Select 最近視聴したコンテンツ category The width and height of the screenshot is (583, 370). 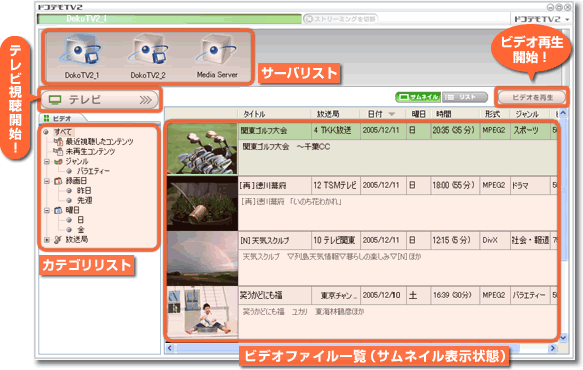coord(99,141)
